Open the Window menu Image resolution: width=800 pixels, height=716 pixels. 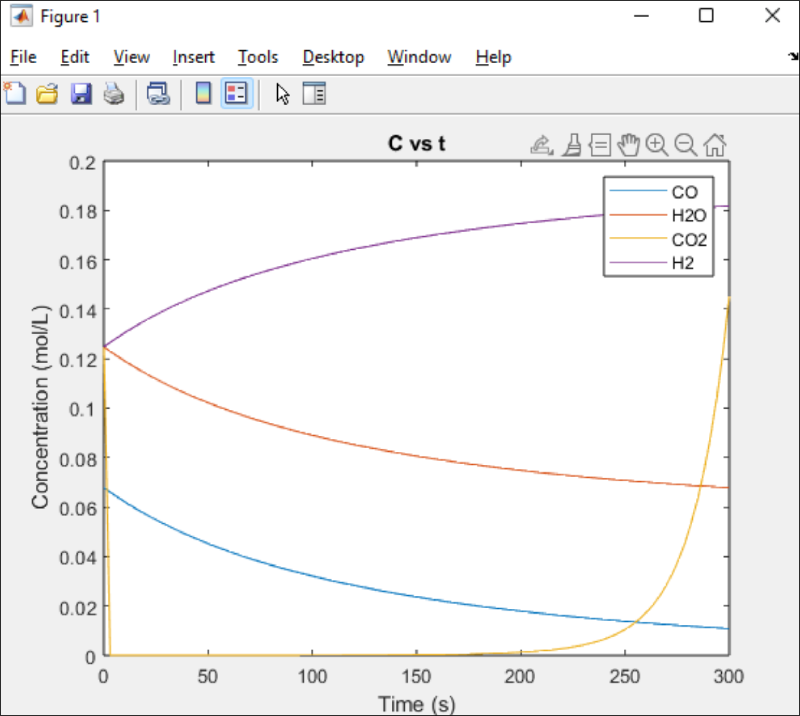pyautogui.click(x=419, y=57)
